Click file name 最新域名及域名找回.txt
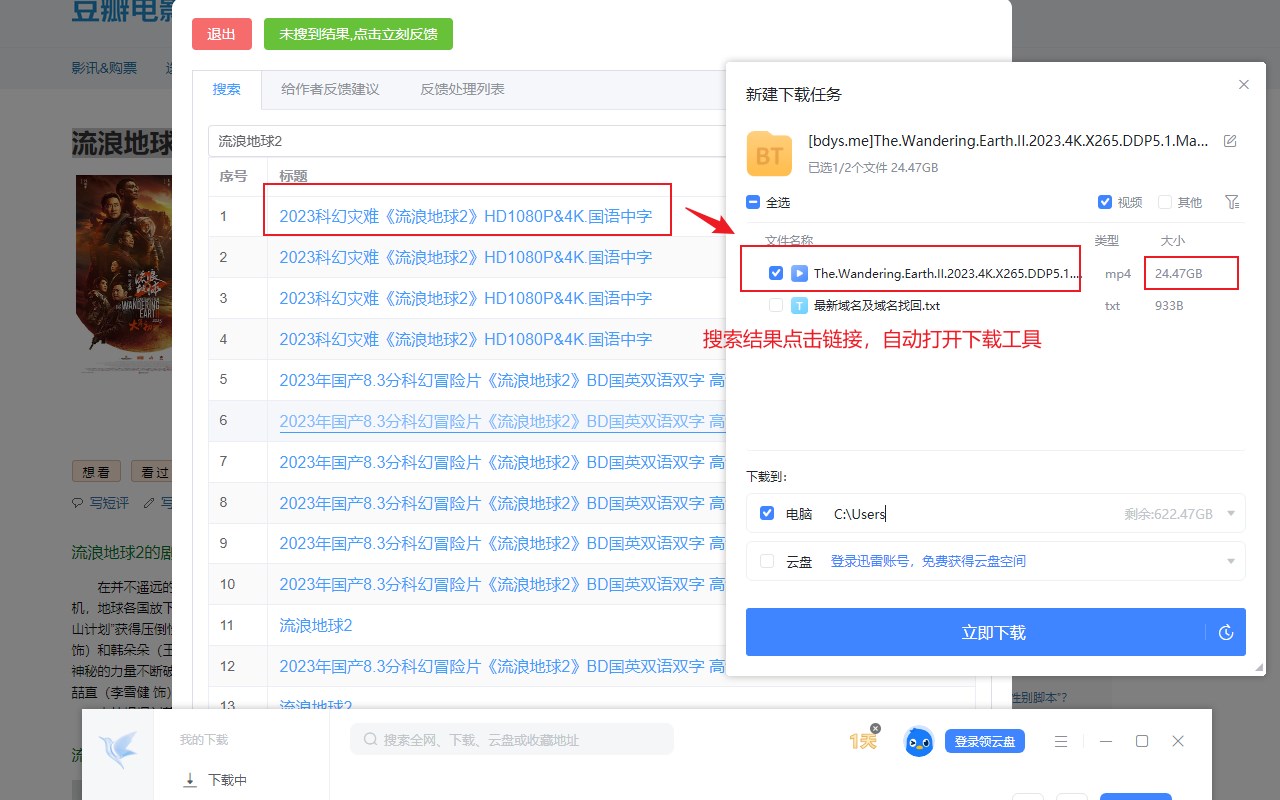1280x800 pixels. [x=877, y=305]
